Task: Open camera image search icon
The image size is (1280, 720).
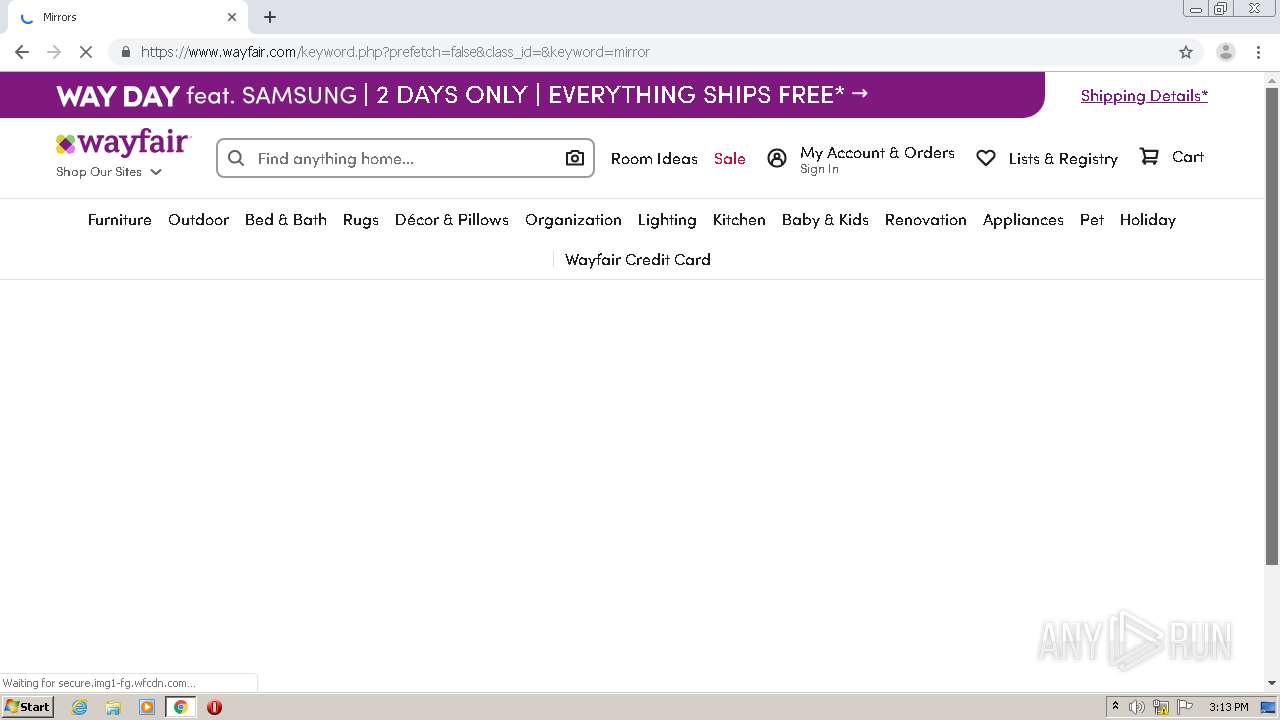Action: coord(575,158)
